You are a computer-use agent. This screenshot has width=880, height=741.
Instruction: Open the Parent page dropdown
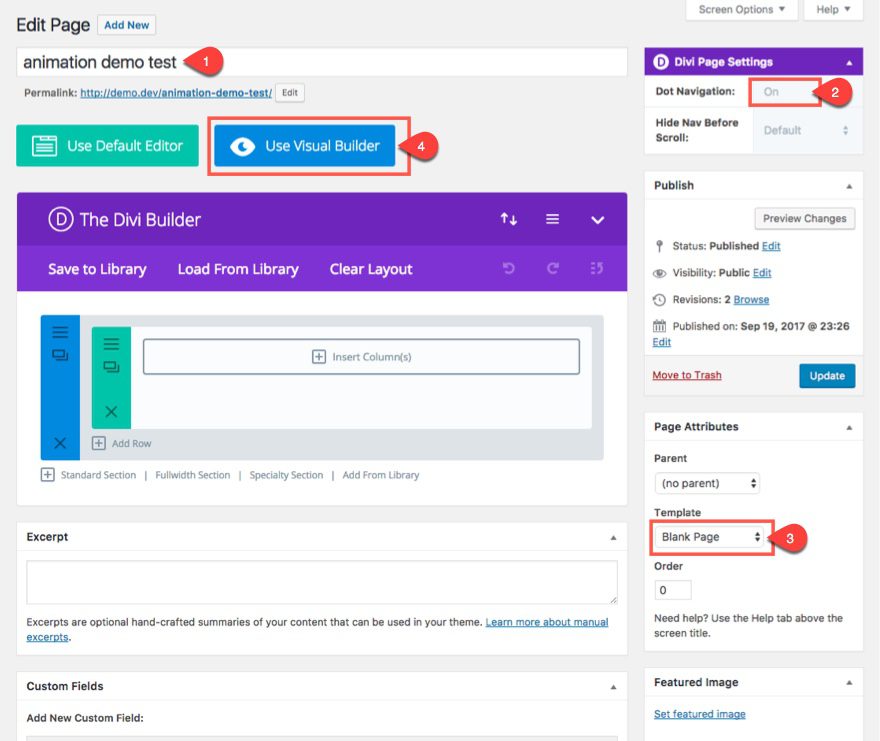tap(707, 483)
